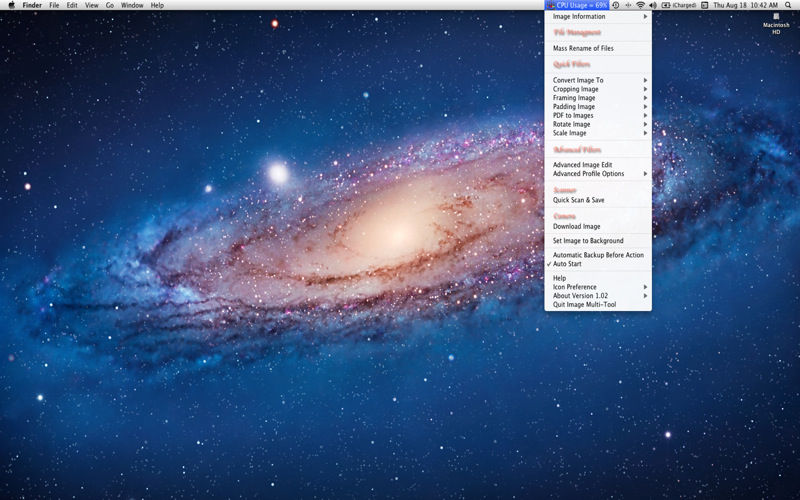Choose Quick Scan & Save
The height and width of the screenshot is (500, 800).
coord(598,200)
